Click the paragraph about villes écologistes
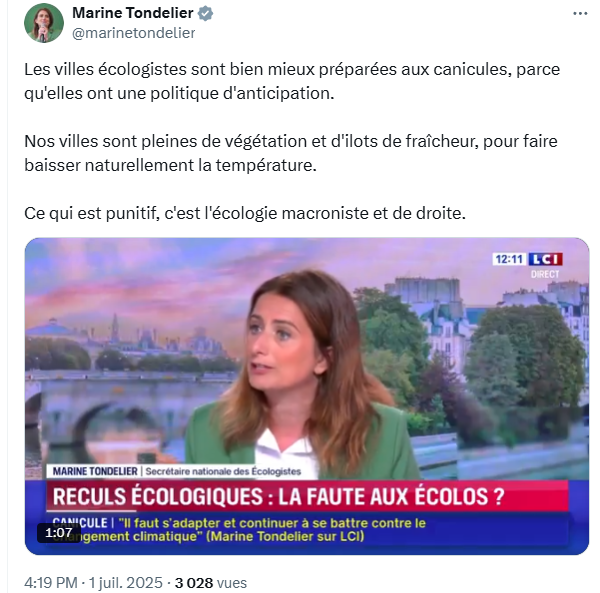Image resolution: width=600 pixels, height=593 pixels. tap(292, 81)
